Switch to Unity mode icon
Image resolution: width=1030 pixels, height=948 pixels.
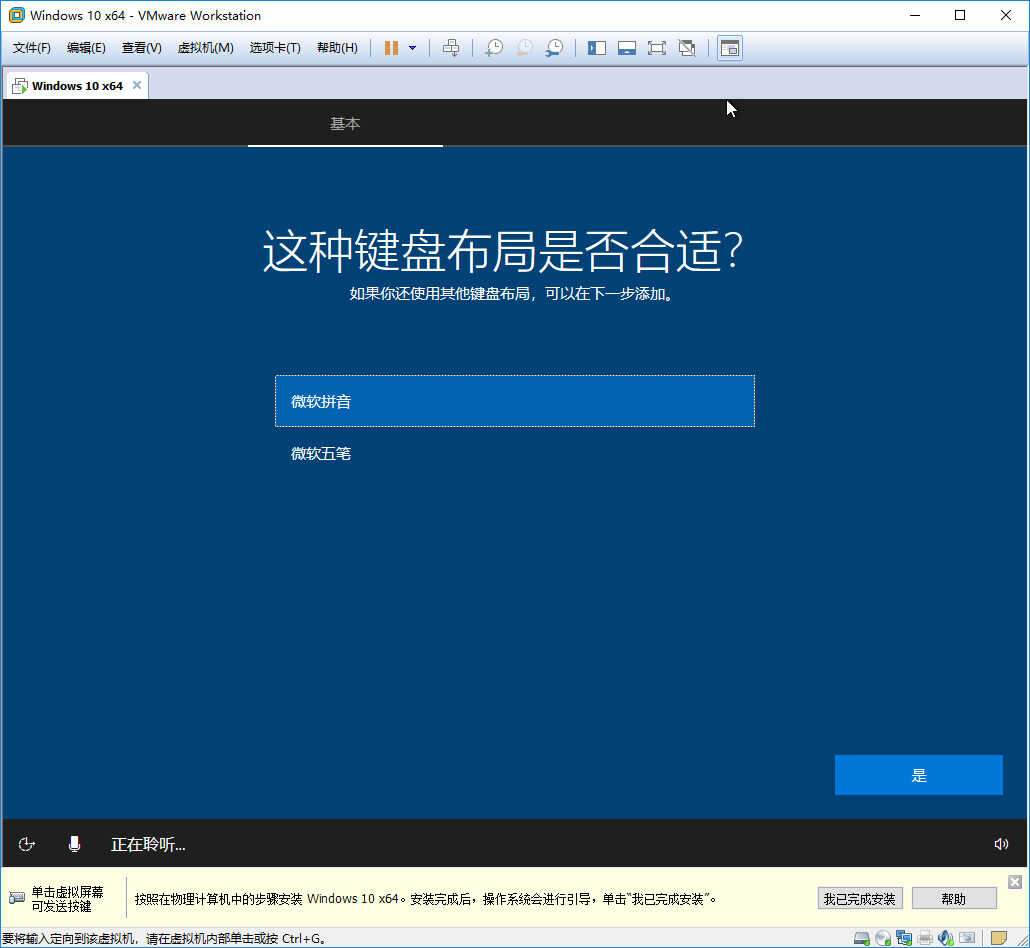click(x=687, y=48)
